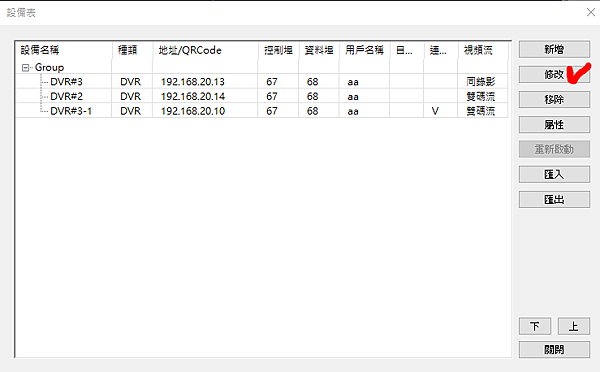The width and height of the screenshot is (600, 372).
Task: Sort by 種類 column header
Action: (133, 50)
